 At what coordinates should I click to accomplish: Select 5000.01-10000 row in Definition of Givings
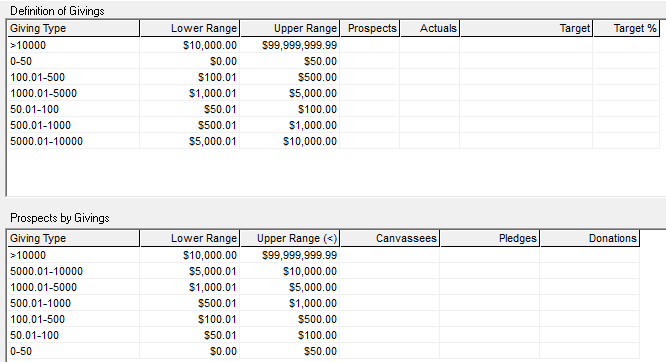click(334, 141)
